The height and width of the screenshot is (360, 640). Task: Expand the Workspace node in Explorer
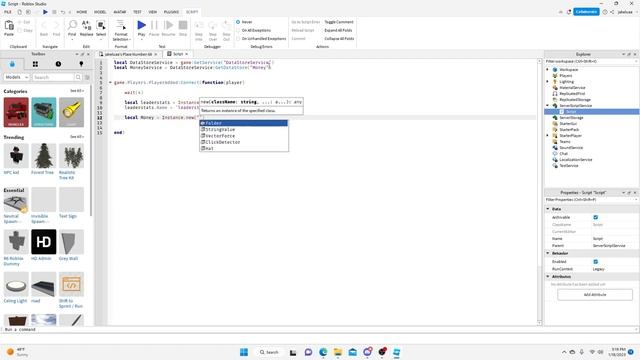(x=548, y=70)
